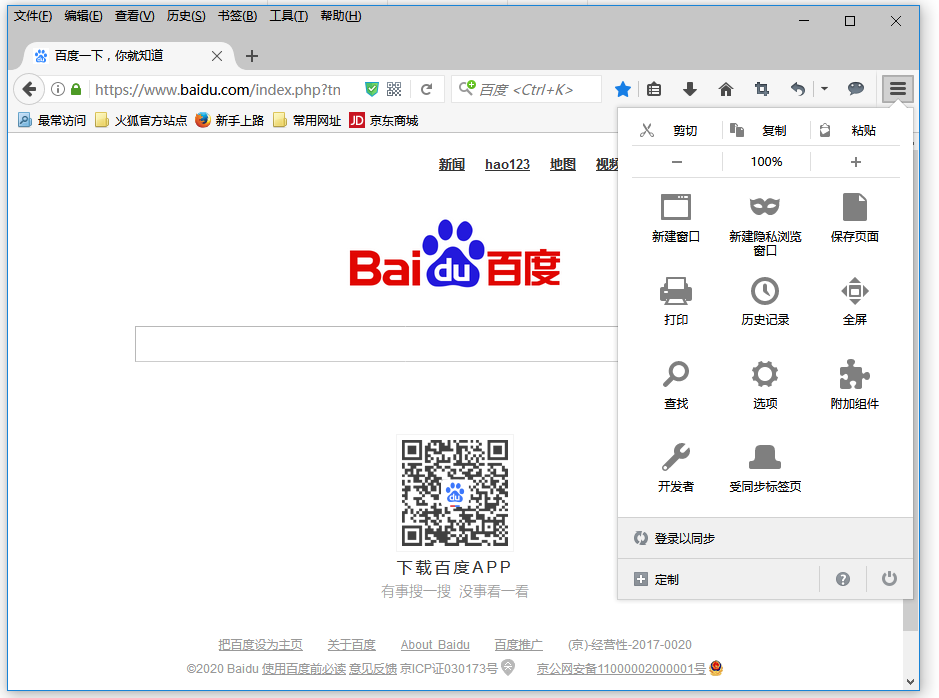Close the Baidu tab

click(x=217, y=56)
